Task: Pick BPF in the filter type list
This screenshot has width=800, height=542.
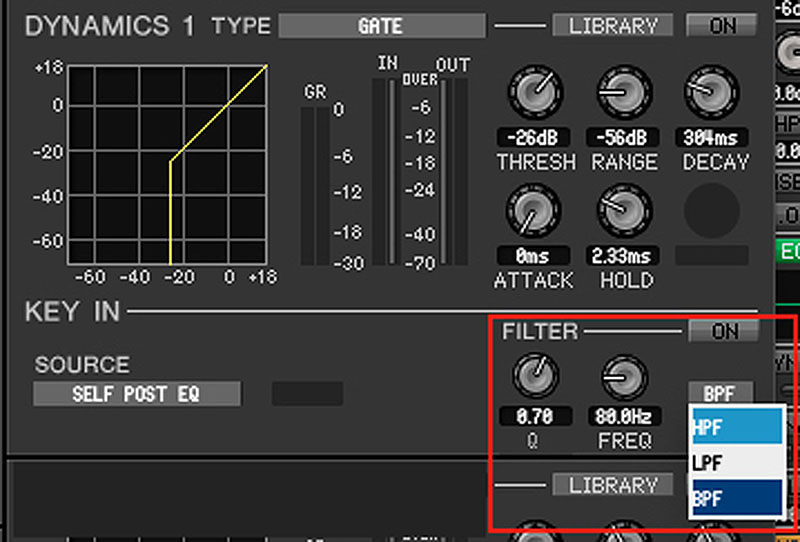Action: 737,498
